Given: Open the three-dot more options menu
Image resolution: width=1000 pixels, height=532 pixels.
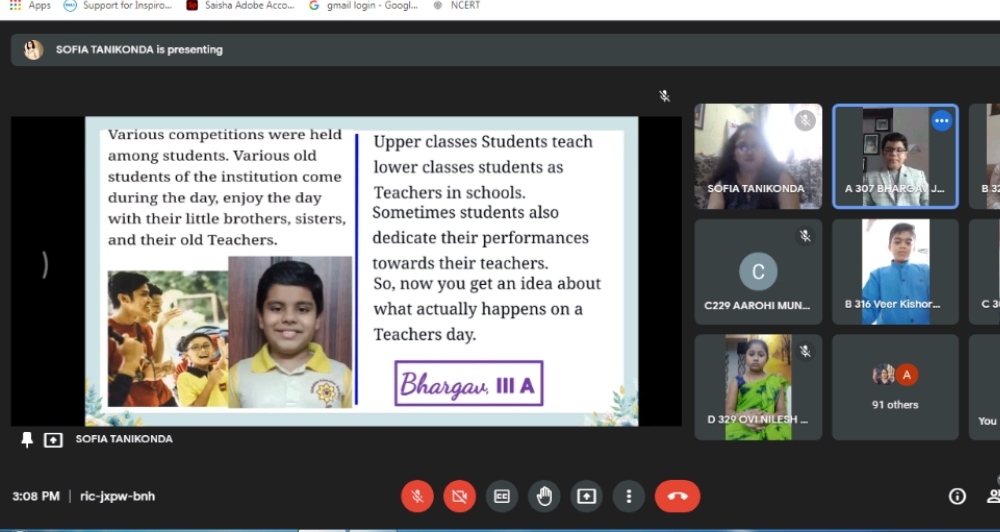Looking at the screenshot, I should 628,496.
